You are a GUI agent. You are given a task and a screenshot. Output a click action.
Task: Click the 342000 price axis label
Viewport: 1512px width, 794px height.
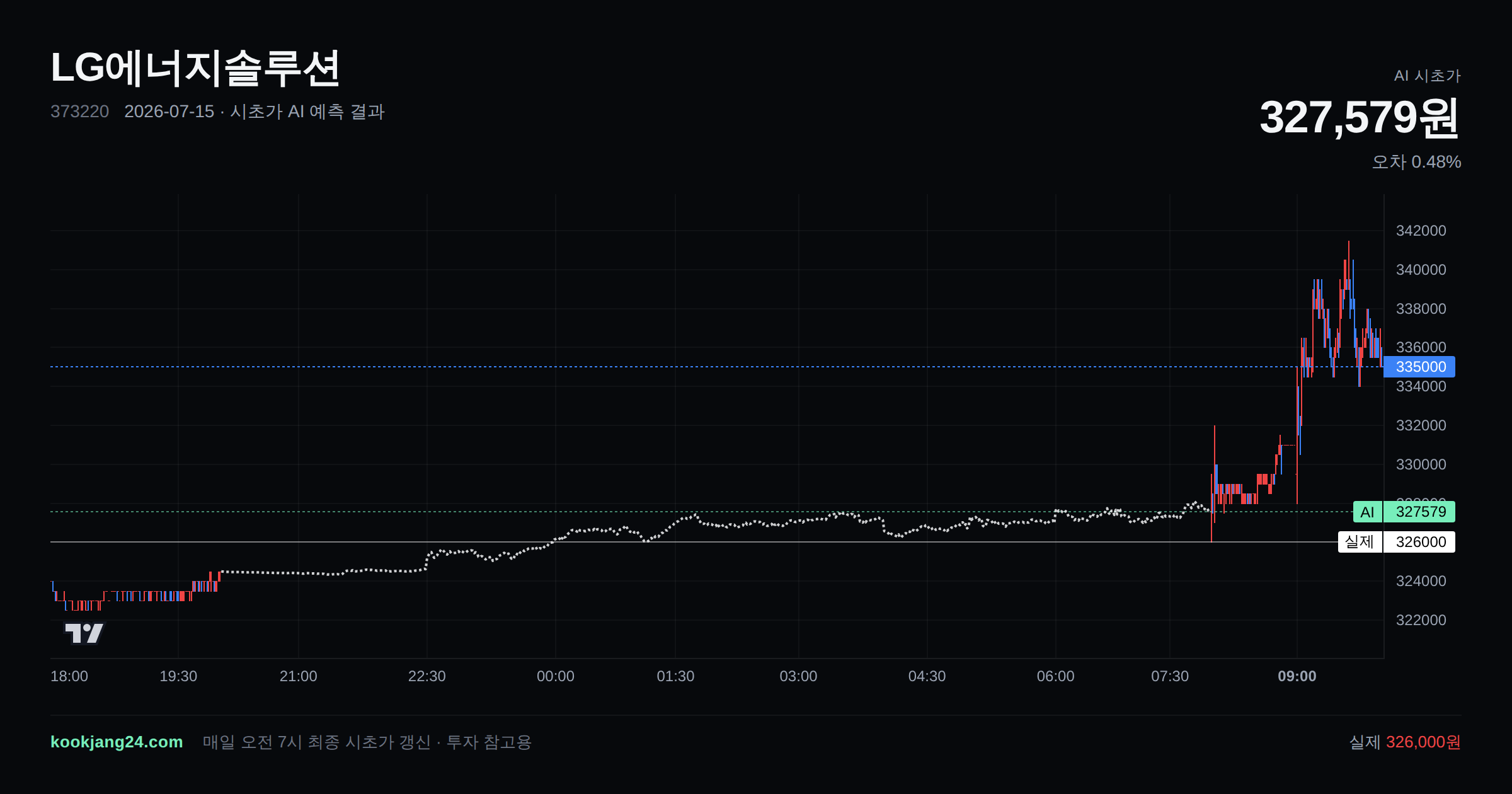point(1421,231)
